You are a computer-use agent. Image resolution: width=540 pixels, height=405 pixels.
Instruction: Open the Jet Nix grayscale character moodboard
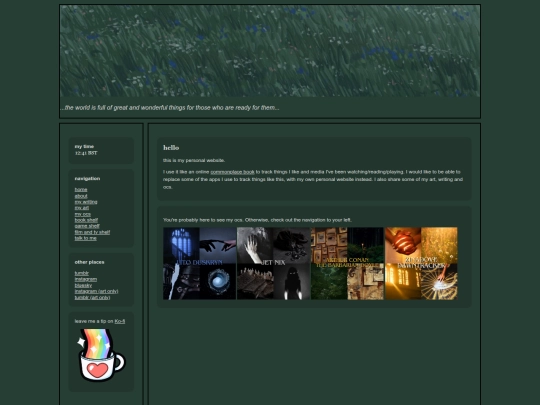pyautogui.click(x=274, y=263)
